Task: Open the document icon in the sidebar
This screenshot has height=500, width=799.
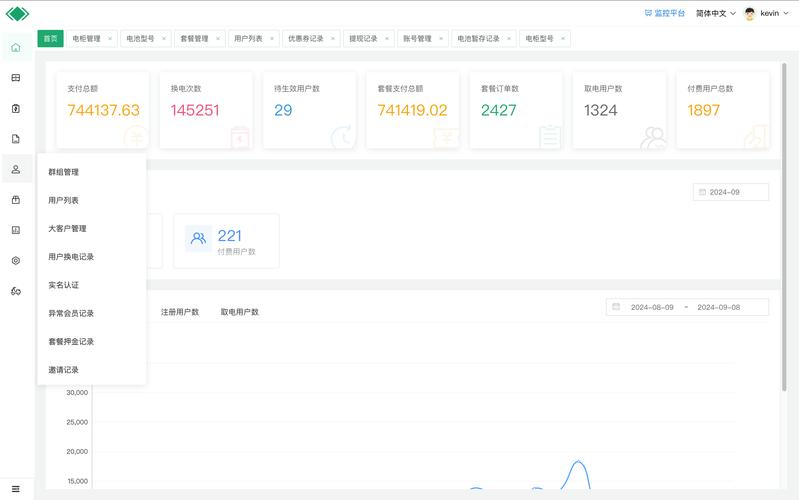Action: 16,139
